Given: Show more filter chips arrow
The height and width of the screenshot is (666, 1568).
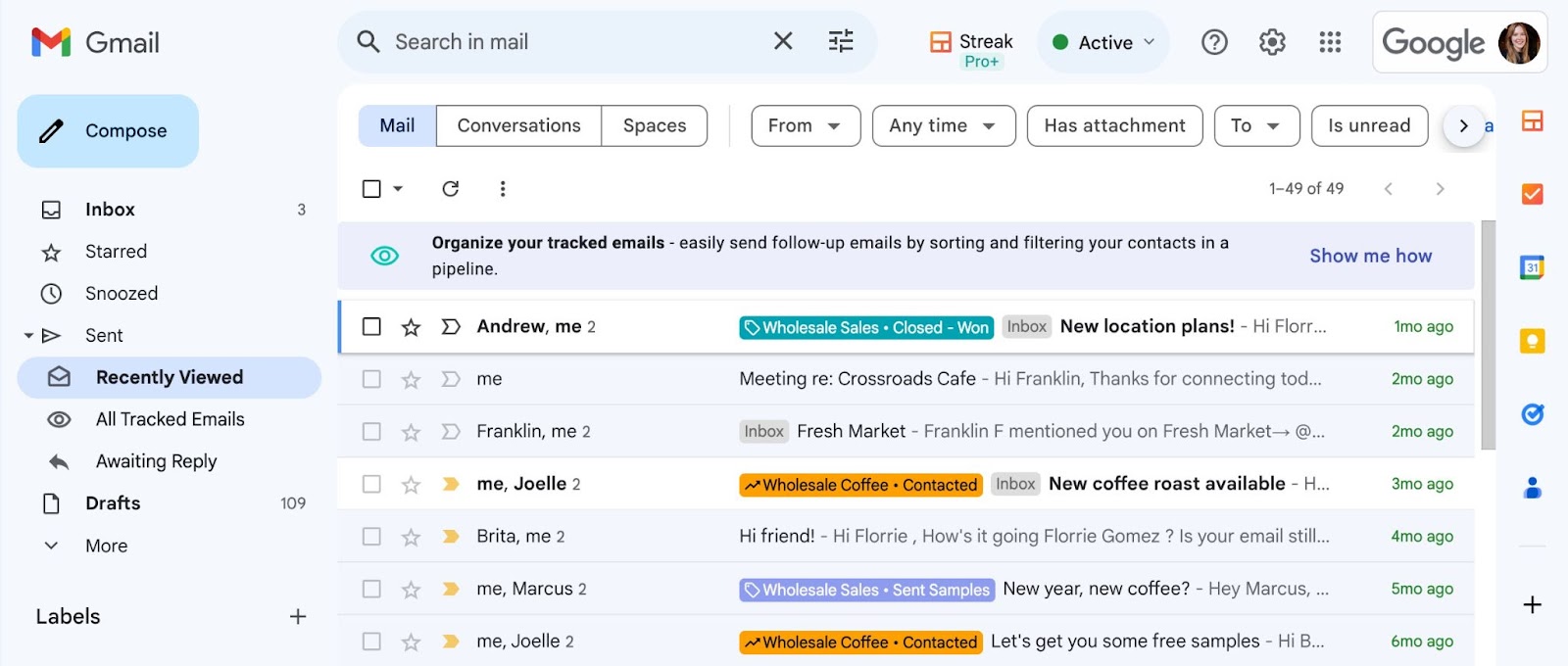Looking at the screenshot, I should [1464, 125].
